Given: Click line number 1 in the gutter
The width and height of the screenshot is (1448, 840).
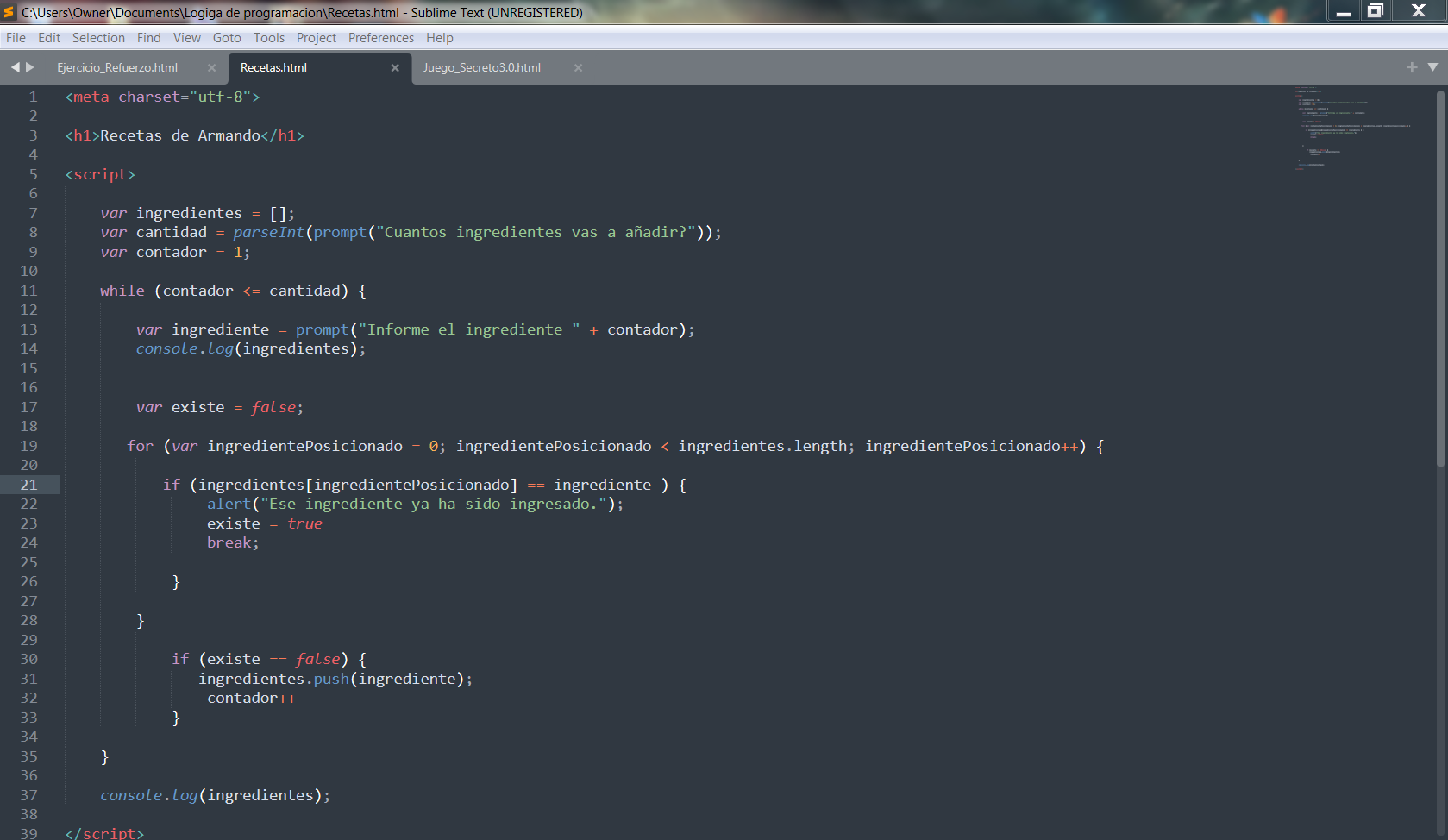Looking at the screenshot, I should [x=34, y=97].
